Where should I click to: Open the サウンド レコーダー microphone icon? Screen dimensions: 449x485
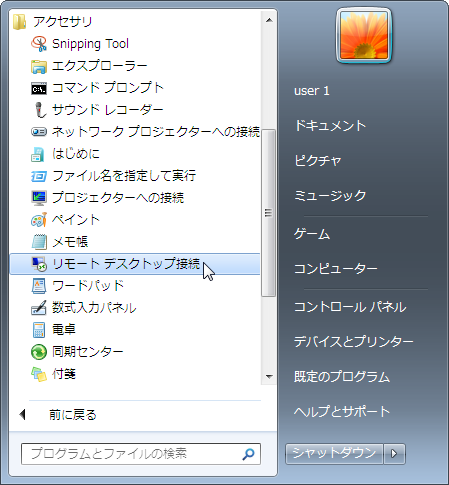(40, 110)
